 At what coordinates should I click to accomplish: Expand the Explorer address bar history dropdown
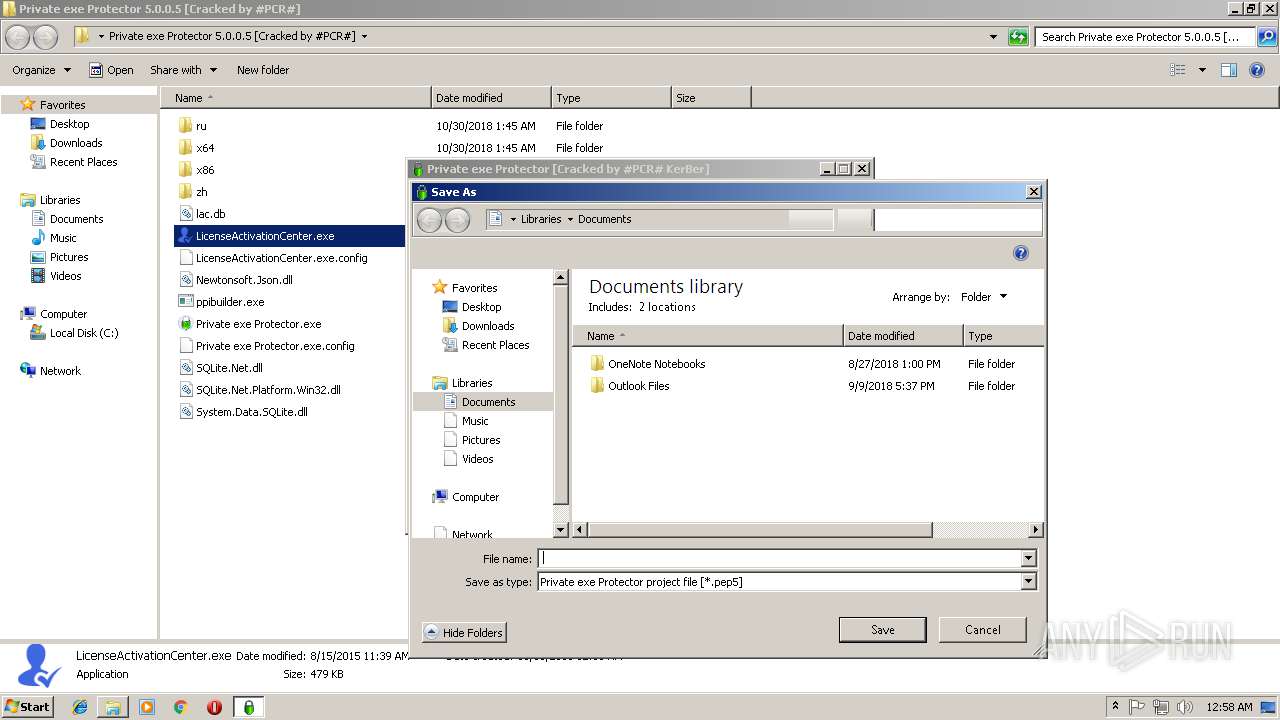coord(993,37)
